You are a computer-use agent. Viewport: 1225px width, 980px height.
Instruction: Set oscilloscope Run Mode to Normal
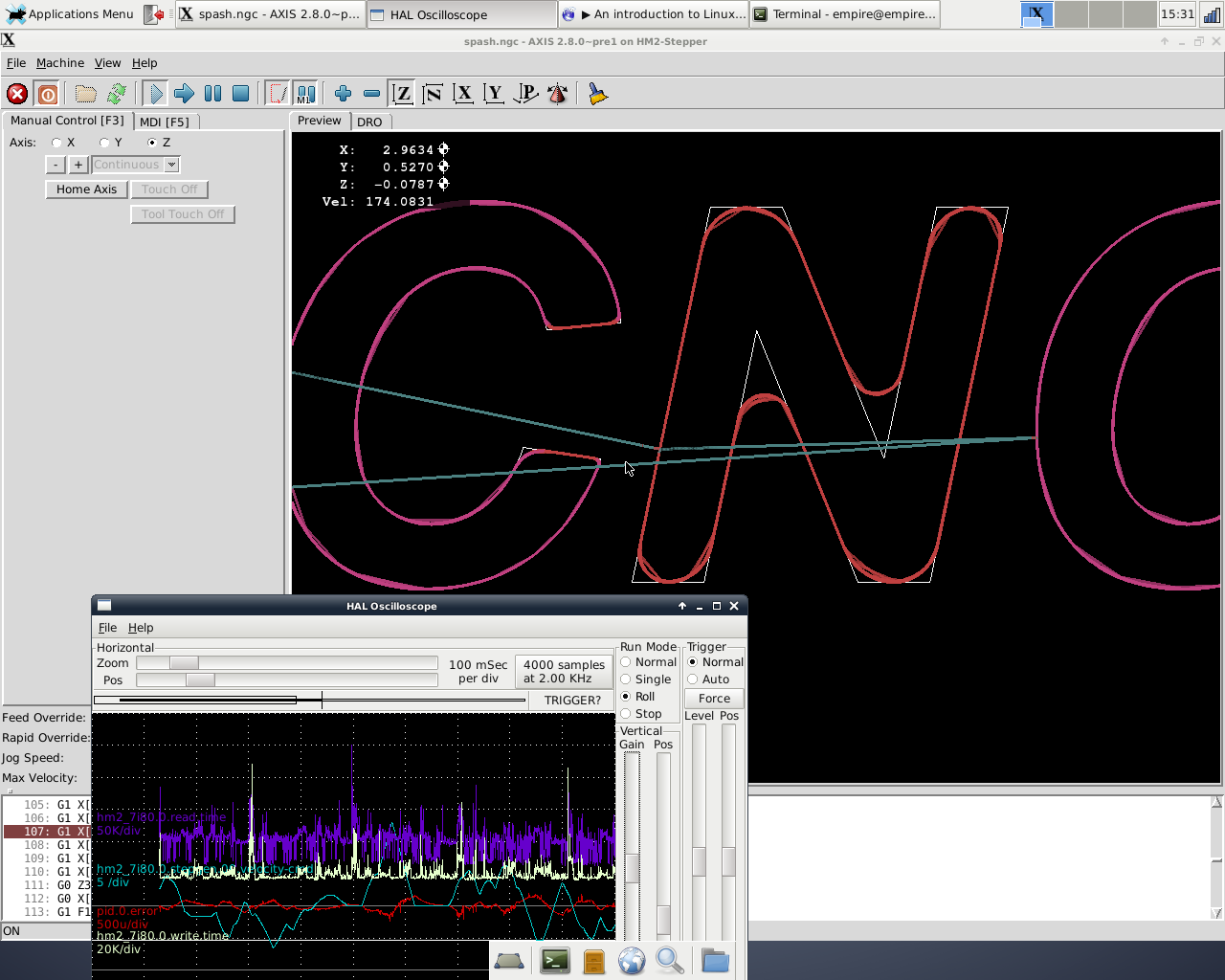pos(626,662)
